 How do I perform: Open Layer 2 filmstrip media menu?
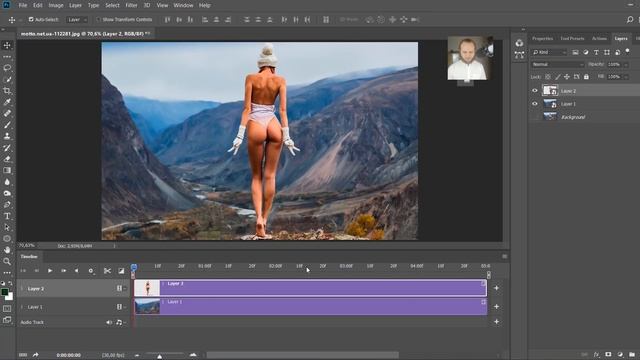click(120, 289)
